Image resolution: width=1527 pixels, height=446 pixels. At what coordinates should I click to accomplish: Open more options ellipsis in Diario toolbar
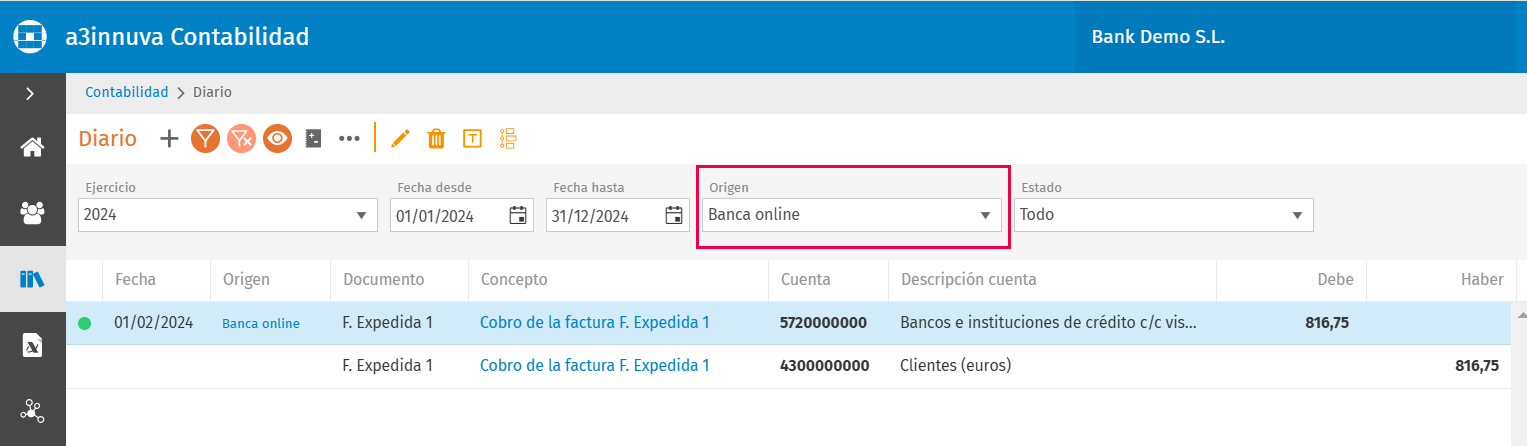pyautogui.click(x=349, y=138)
